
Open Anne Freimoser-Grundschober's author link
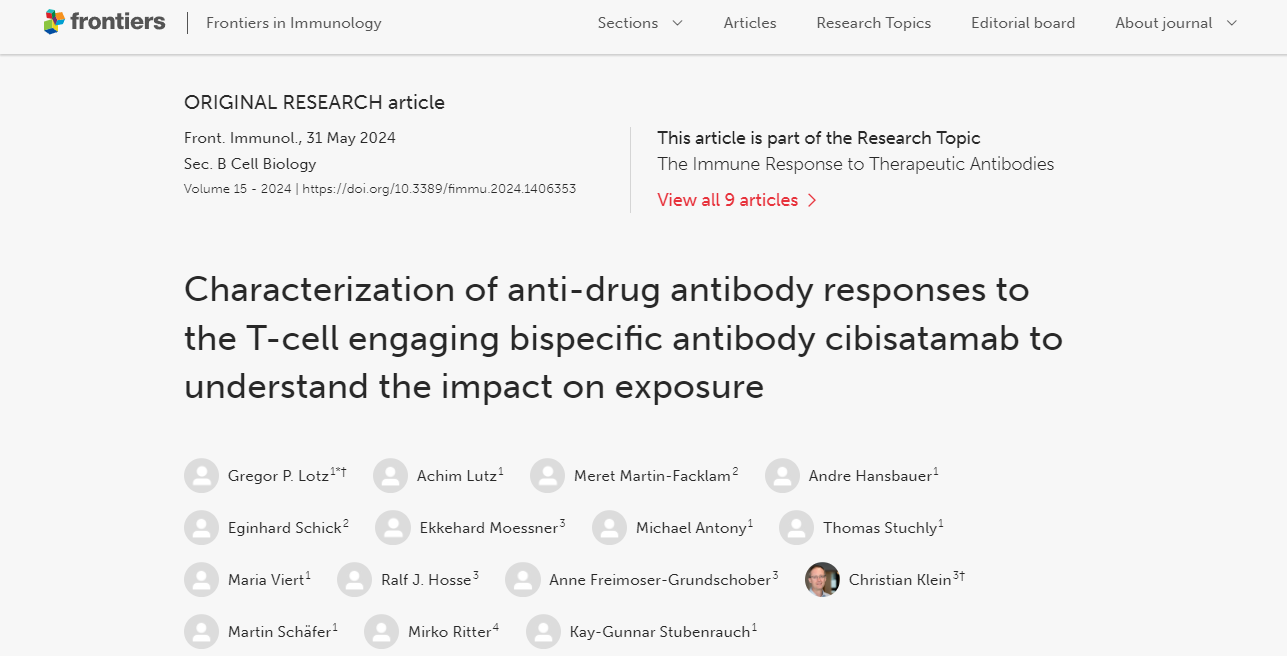(x=660, y=580)
